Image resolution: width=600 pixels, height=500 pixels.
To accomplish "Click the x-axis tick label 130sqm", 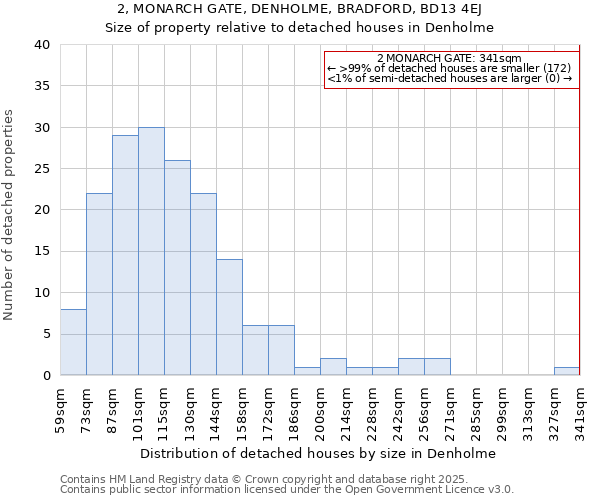I will (190, 414).
